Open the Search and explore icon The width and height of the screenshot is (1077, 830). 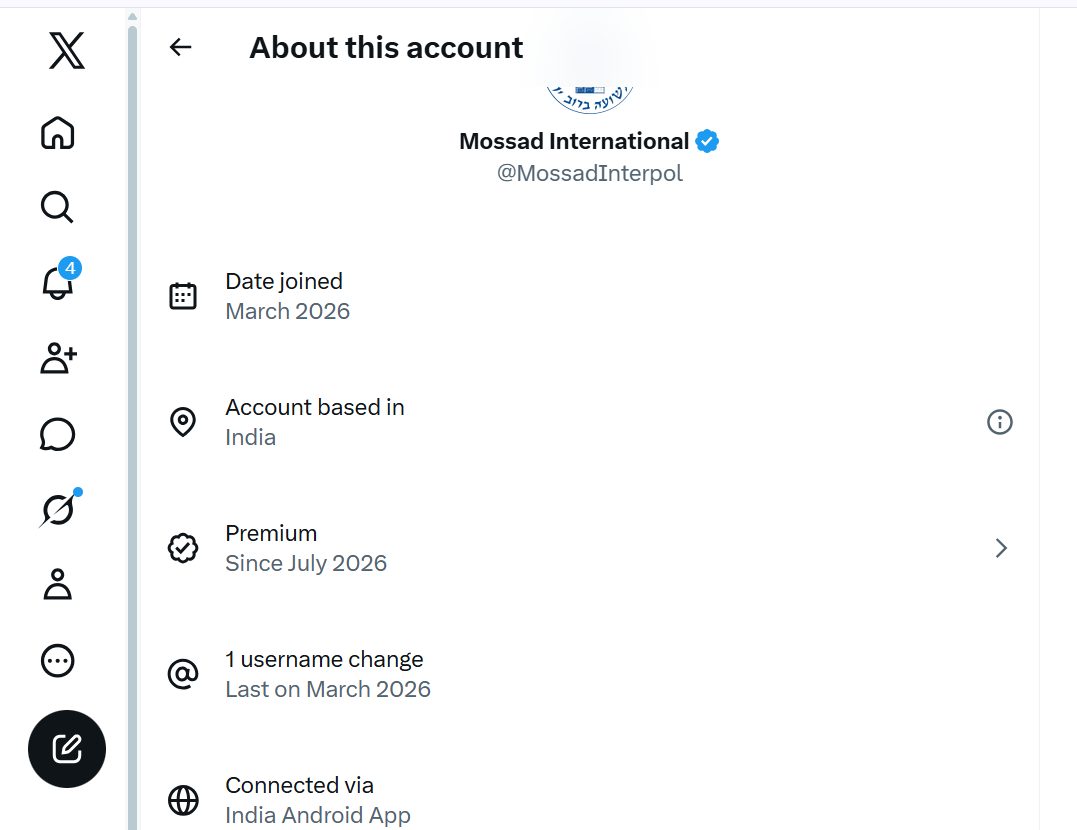coord(57,207)
